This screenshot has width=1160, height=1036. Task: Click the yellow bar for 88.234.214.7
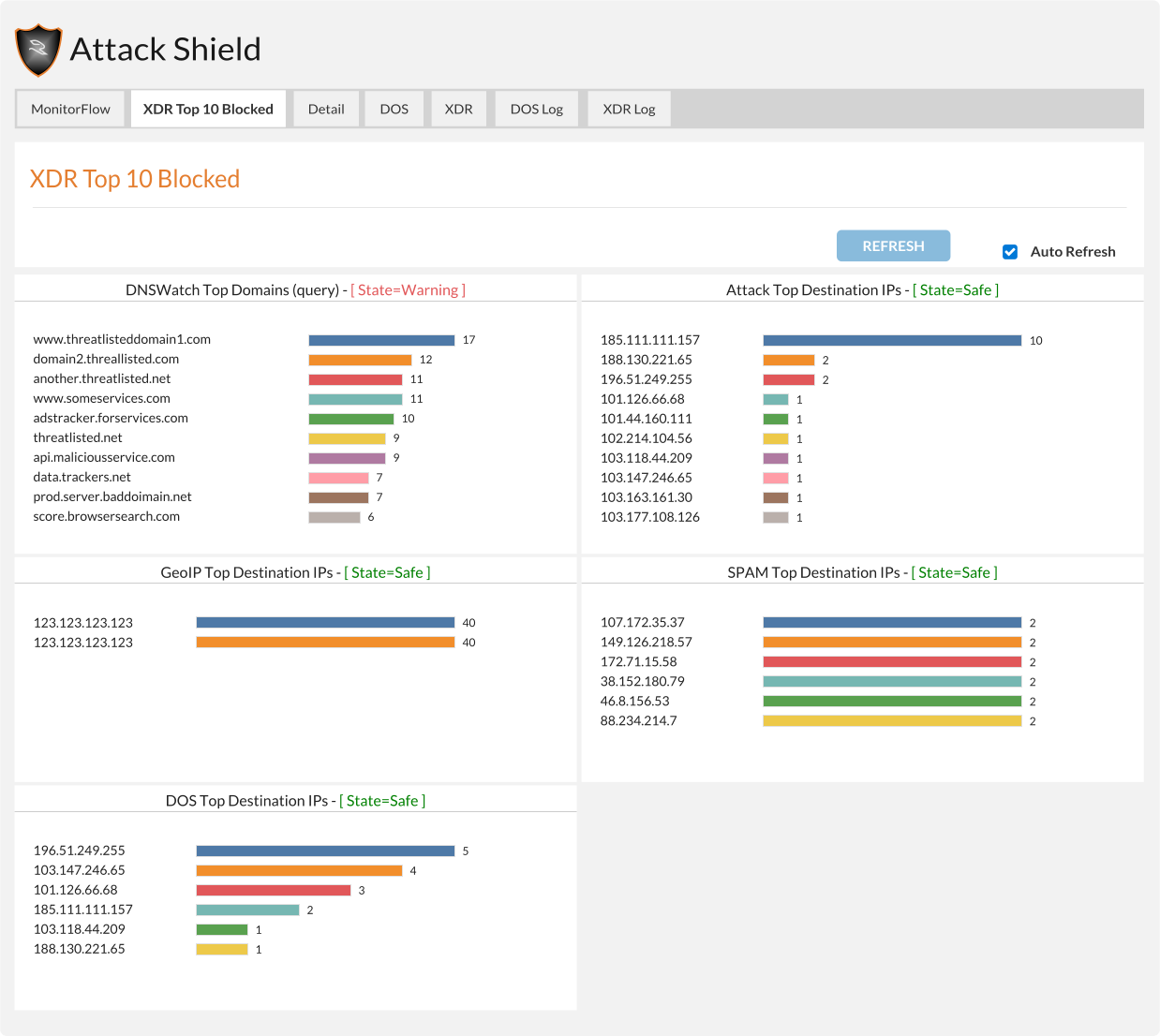[892, 721]
